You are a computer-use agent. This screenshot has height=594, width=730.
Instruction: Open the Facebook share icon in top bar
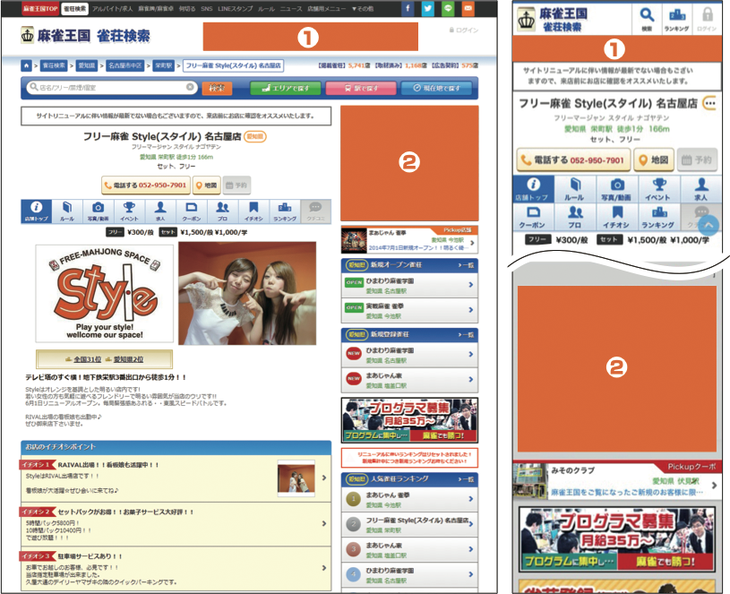tap(408, 8)
